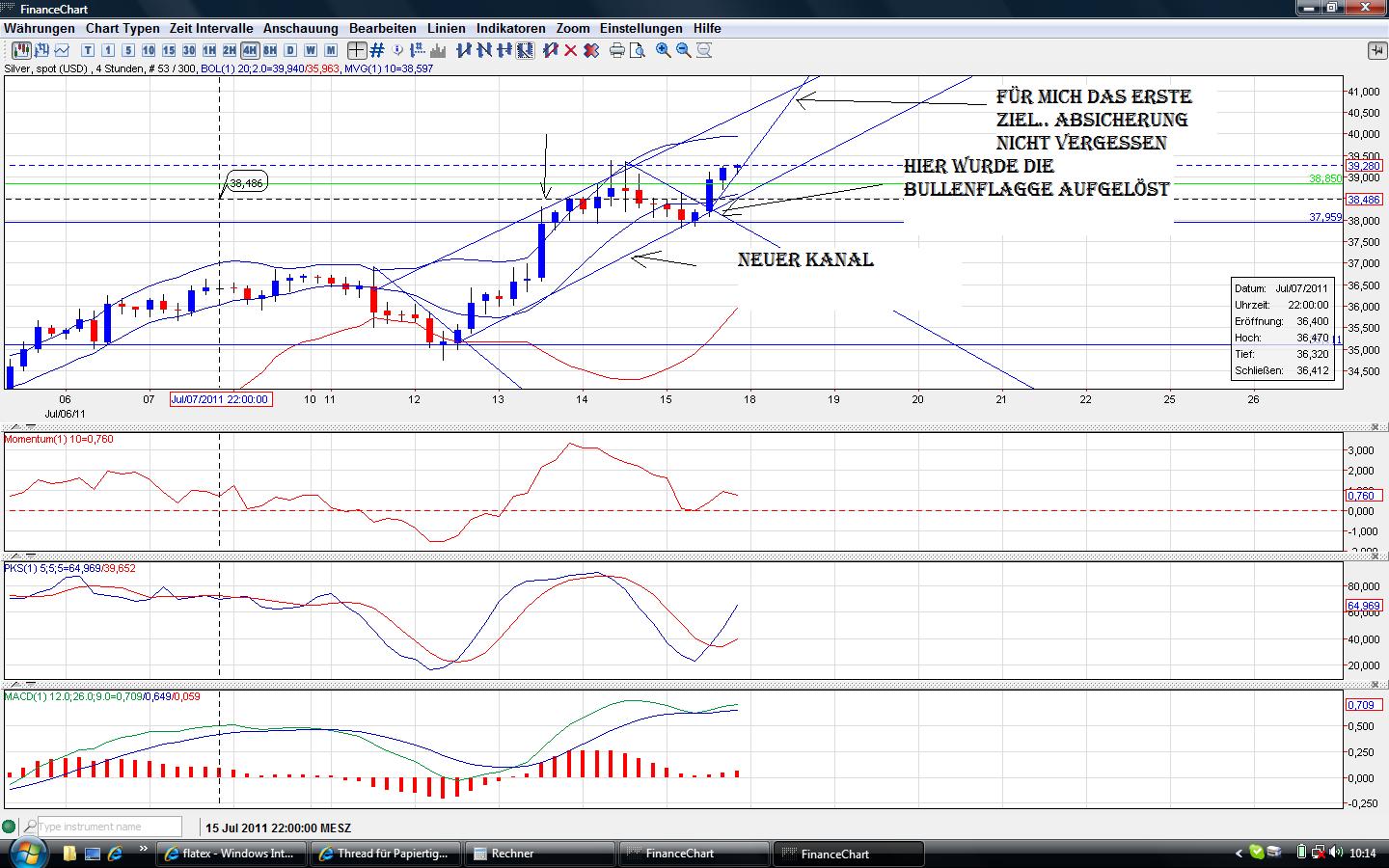
Task: Delete selected line with red X
Action: tap(571, 50)
